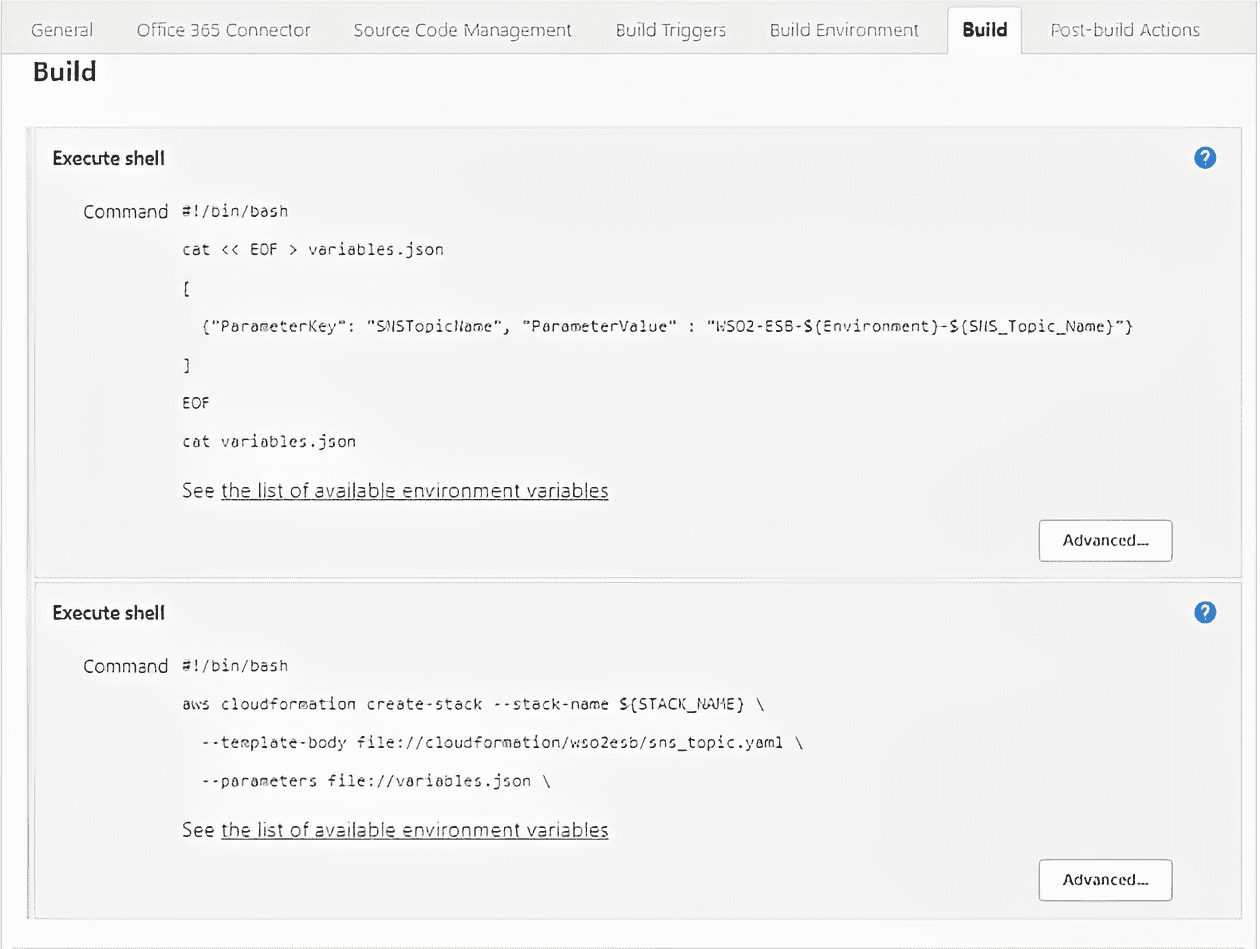1260x949 pixels.
Task: Open the environment variables list in the second step
Action: (x=414, y=830)
